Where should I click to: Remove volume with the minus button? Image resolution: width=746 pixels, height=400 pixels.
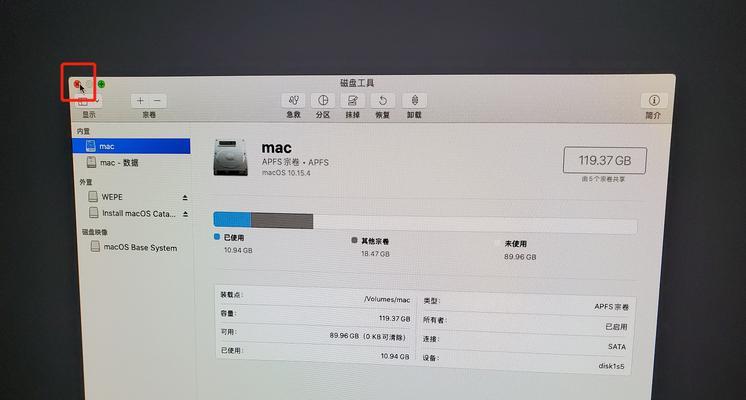(157, 101)
